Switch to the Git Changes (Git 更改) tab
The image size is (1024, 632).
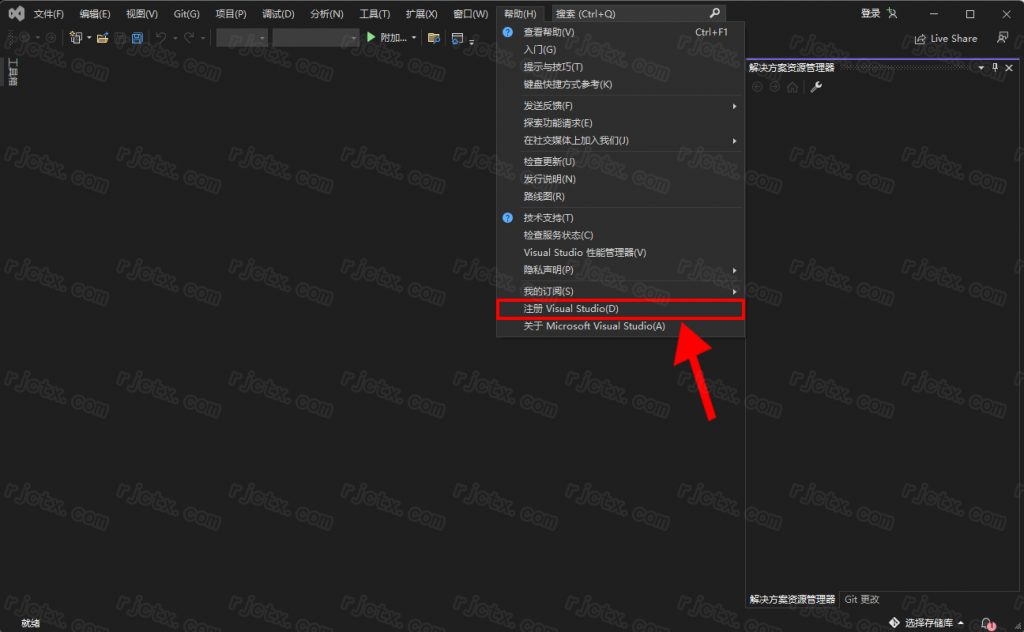(x=861, y=599)
